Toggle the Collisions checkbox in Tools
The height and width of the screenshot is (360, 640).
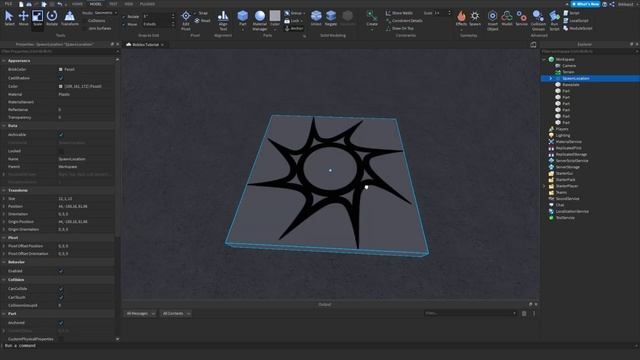pos(84,20)
